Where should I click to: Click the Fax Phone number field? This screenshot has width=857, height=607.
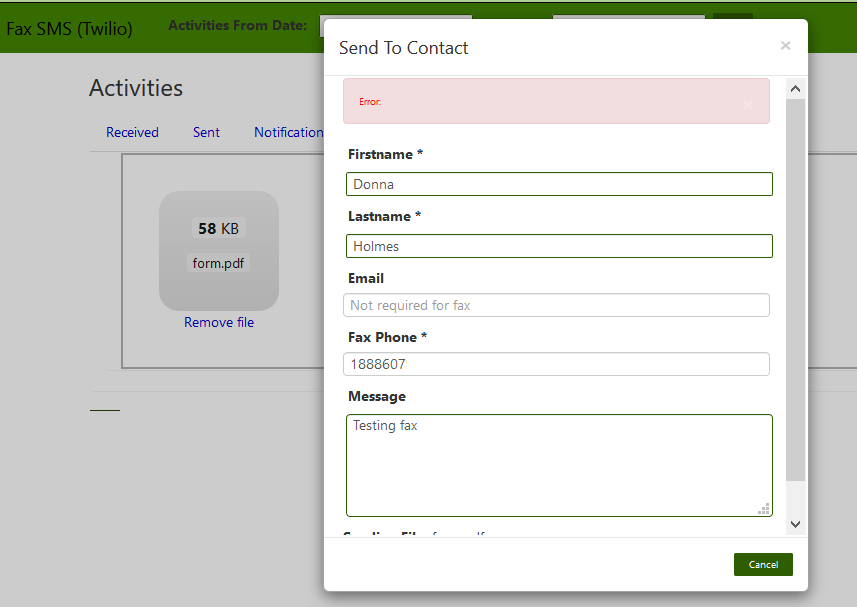click(556, 364)
